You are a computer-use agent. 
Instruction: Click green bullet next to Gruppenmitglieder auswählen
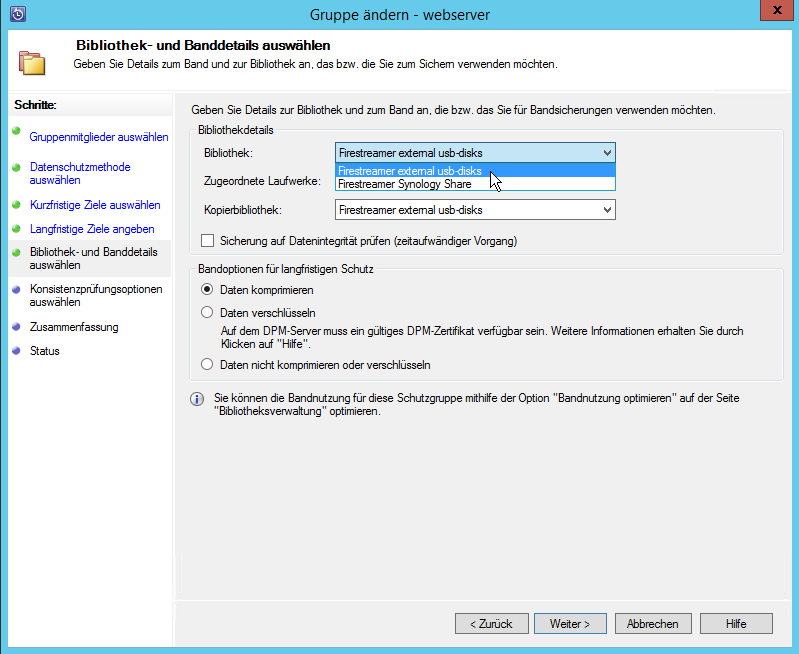click(x=17, y=131)
